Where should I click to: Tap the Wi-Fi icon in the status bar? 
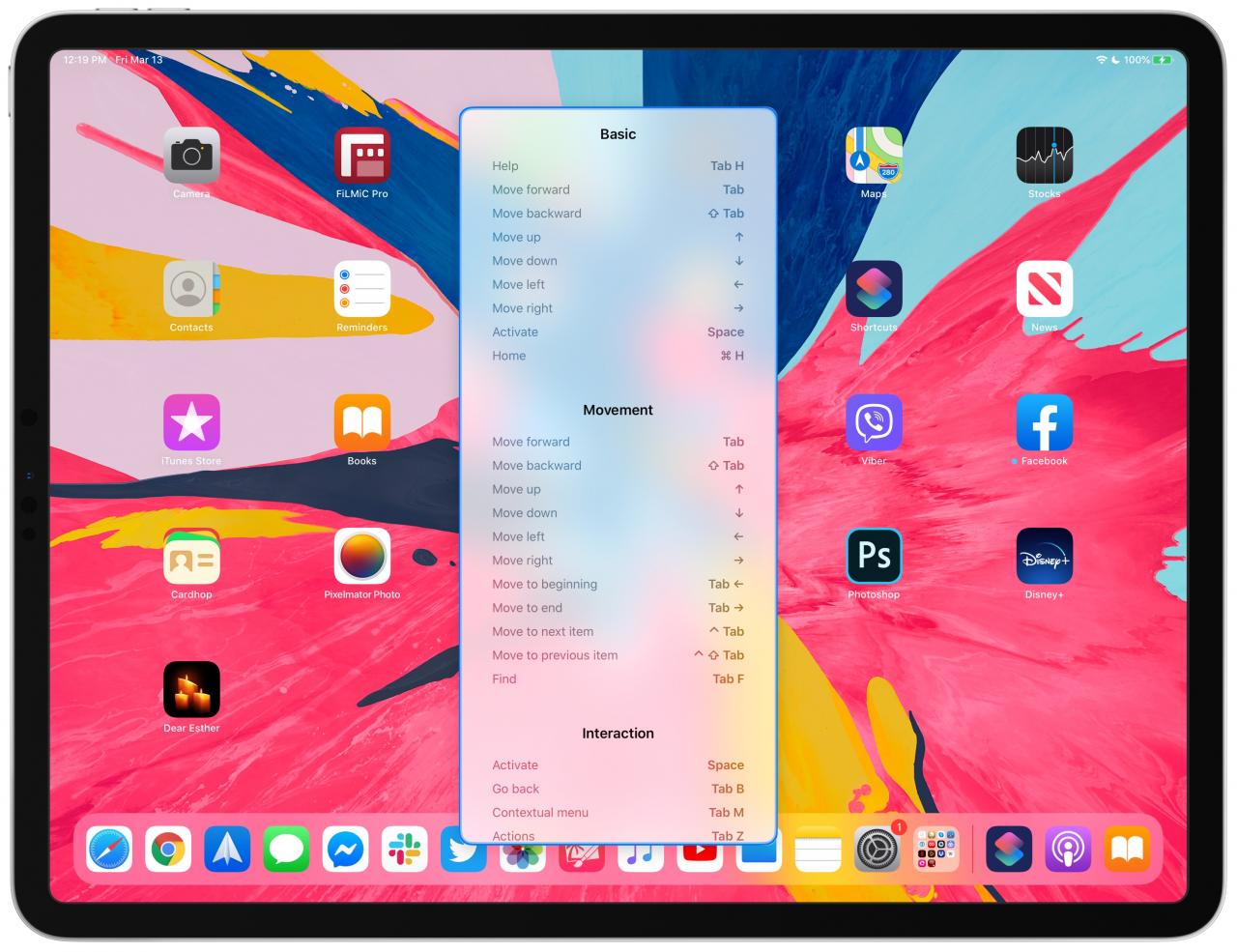[1101, 60]
